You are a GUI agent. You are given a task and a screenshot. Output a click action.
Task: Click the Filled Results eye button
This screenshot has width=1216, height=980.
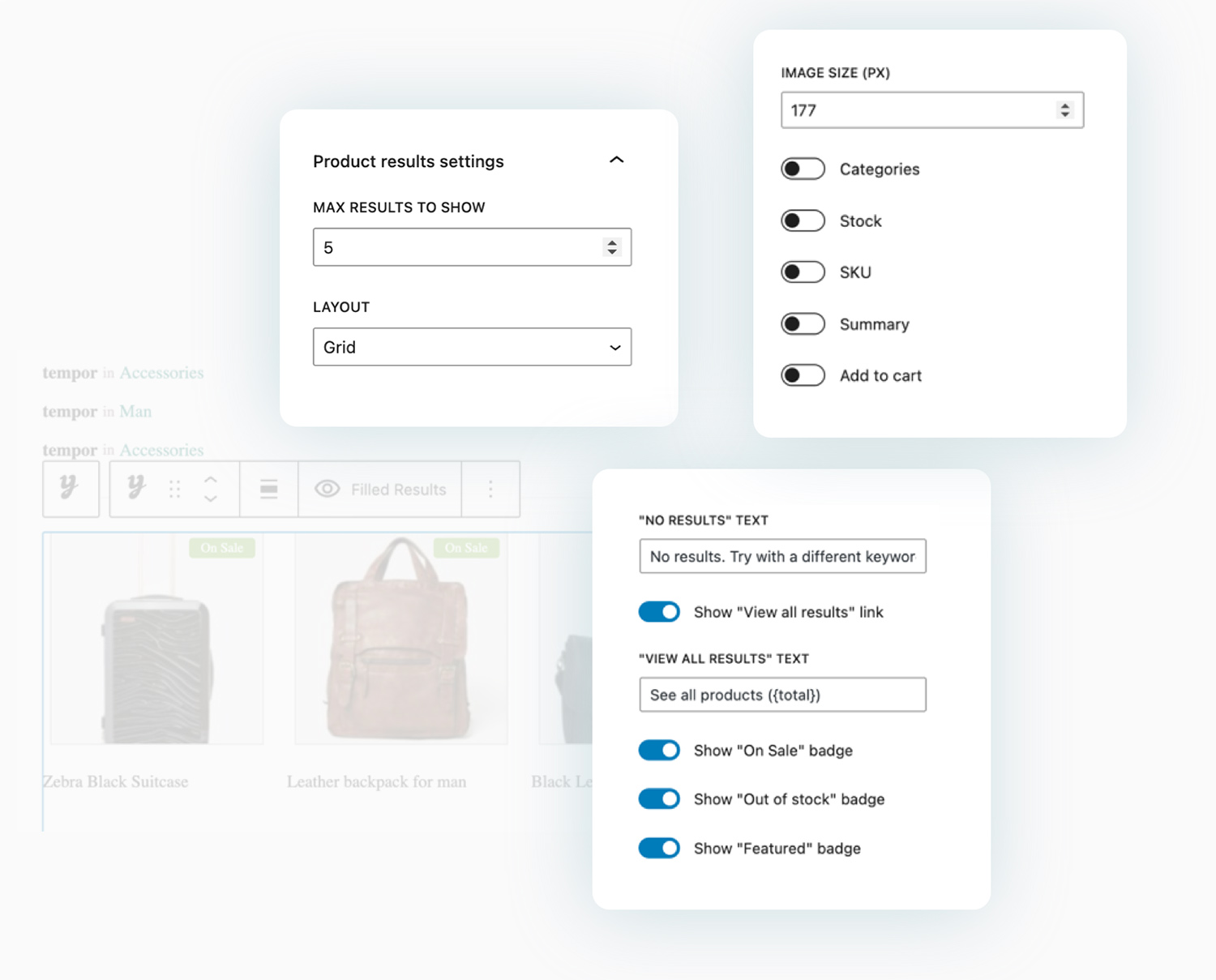click(x=380, y=489)
